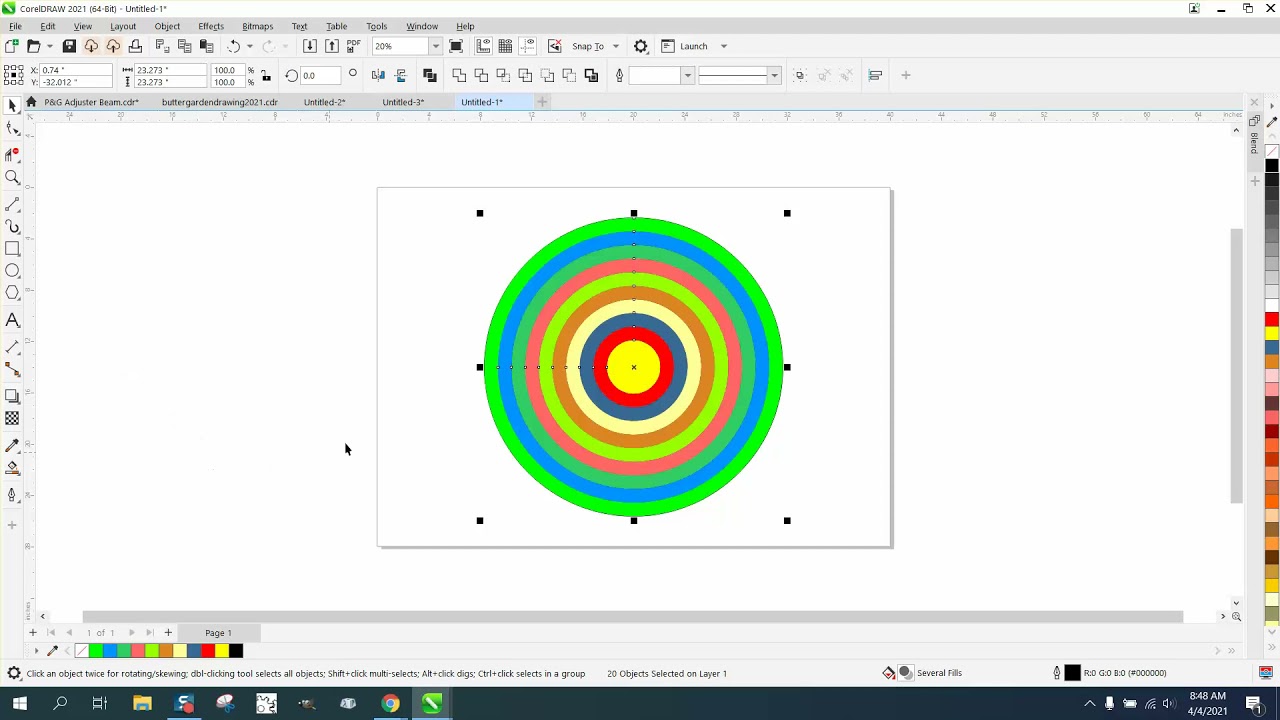Click the Print icon in the toolbar

click(x=135, y=46)
